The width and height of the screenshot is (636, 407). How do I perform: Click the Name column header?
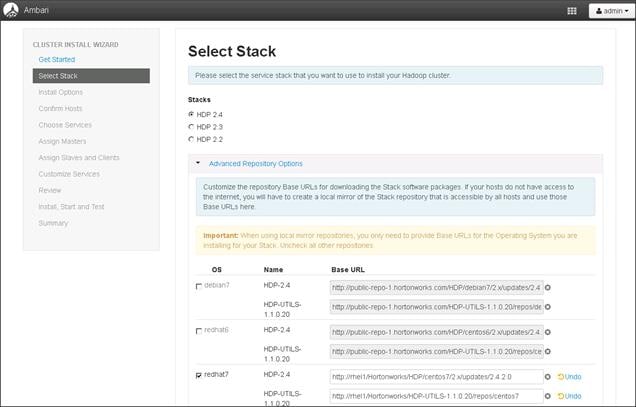point(273,269)
